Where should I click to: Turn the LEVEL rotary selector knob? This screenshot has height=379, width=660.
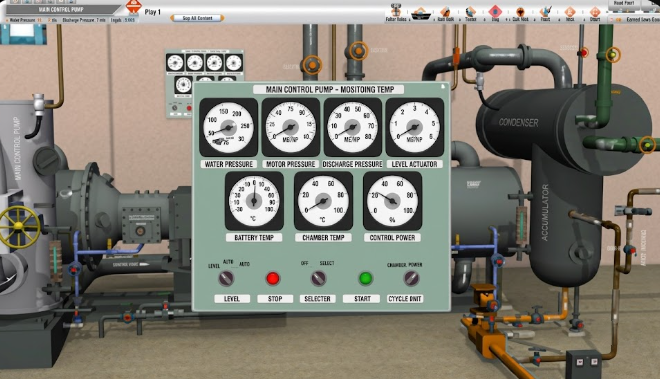(226, 278)
